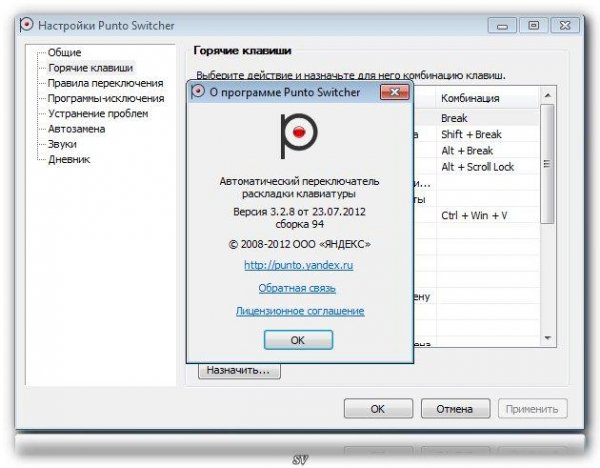600x468 pixels.
Task: Close the About Punto Switcher dialog
Action: point(395,92)
